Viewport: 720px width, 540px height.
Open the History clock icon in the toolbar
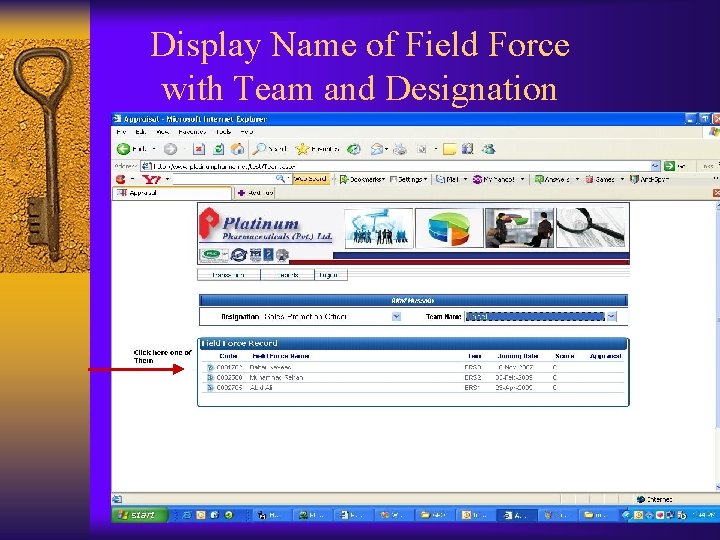pyautogui.click(x=354, y=149)
